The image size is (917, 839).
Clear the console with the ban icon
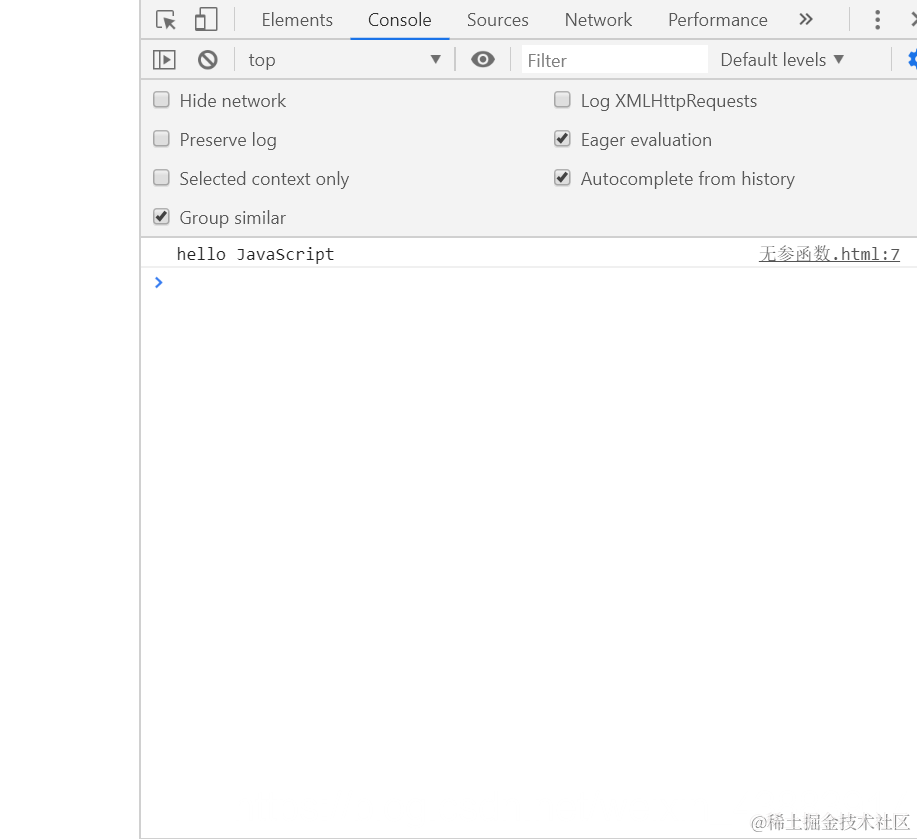(208, 60)
